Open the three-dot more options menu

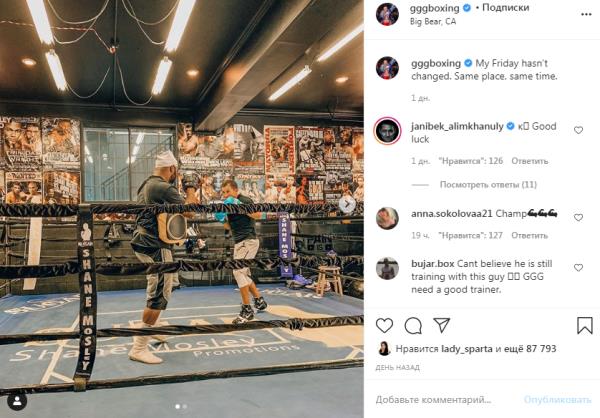click(x=586, y=15)
